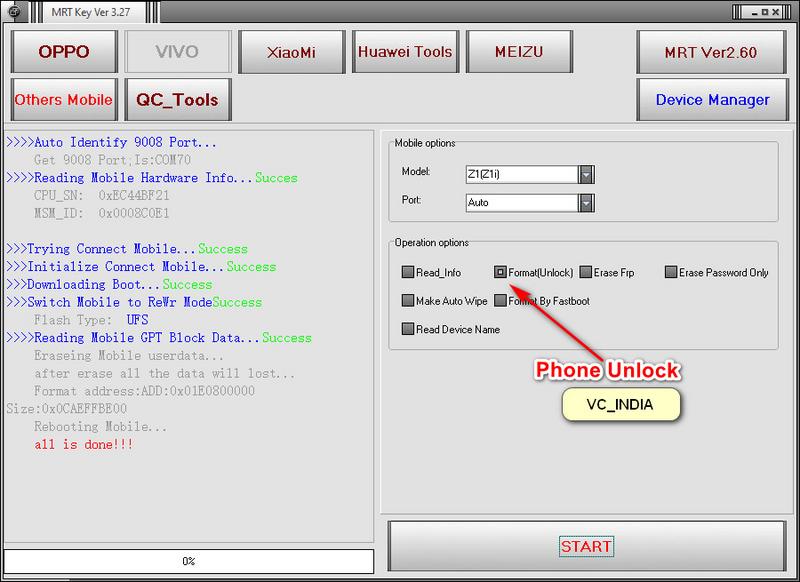Image resolution: width=800 pixels, height=582 pixels.
Task: Switch to the XiaoMi tools
Action: [x=291, y=52]
